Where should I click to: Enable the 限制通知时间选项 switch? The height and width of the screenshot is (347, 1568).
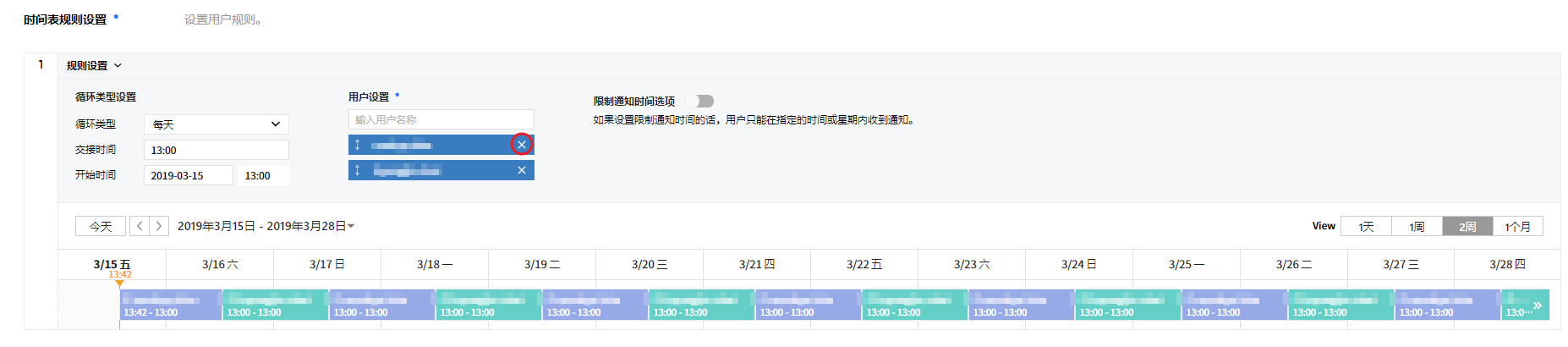tap(700, 102)
